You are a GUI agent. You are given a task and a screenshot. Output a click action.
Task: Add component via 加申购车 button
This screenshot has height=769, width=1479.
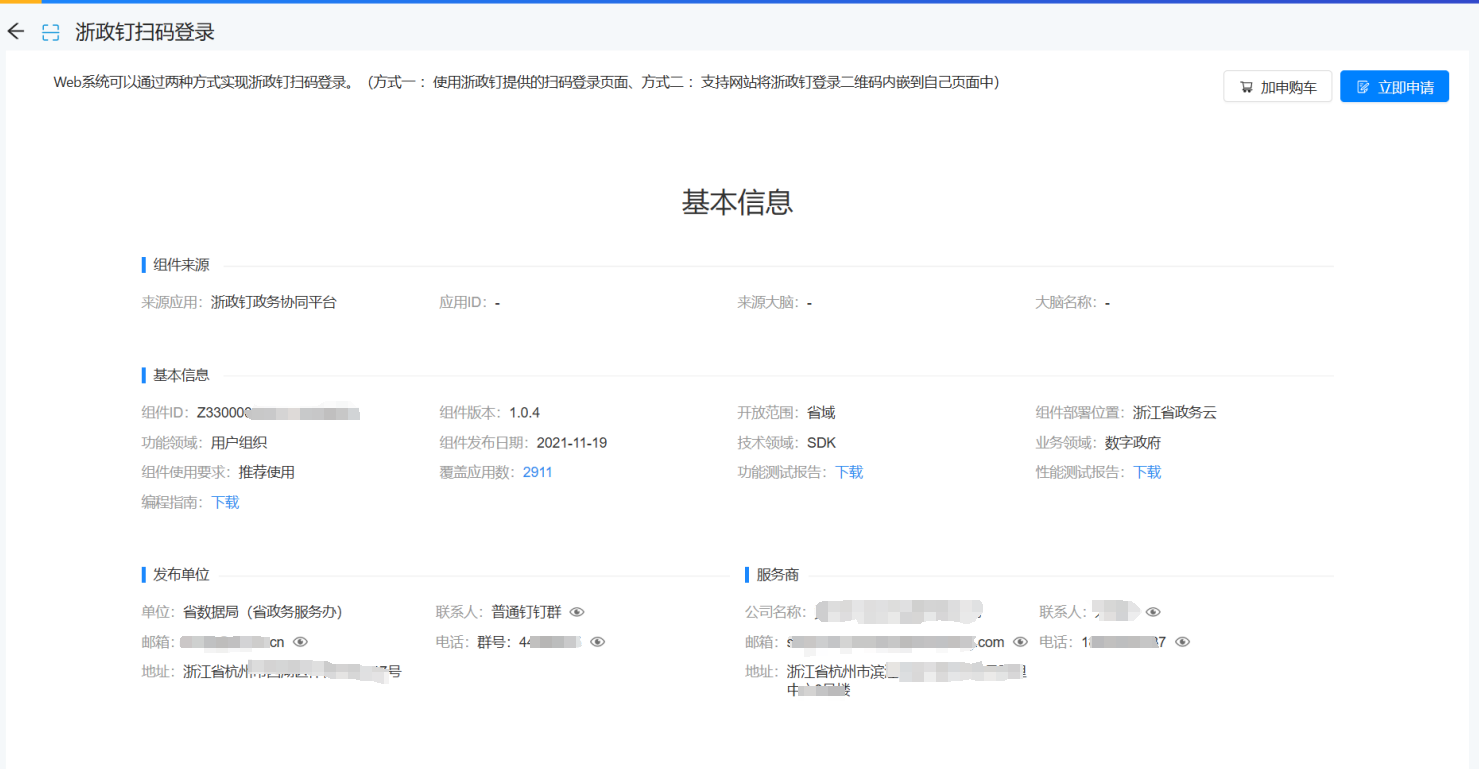click(x=1277, y=87)
